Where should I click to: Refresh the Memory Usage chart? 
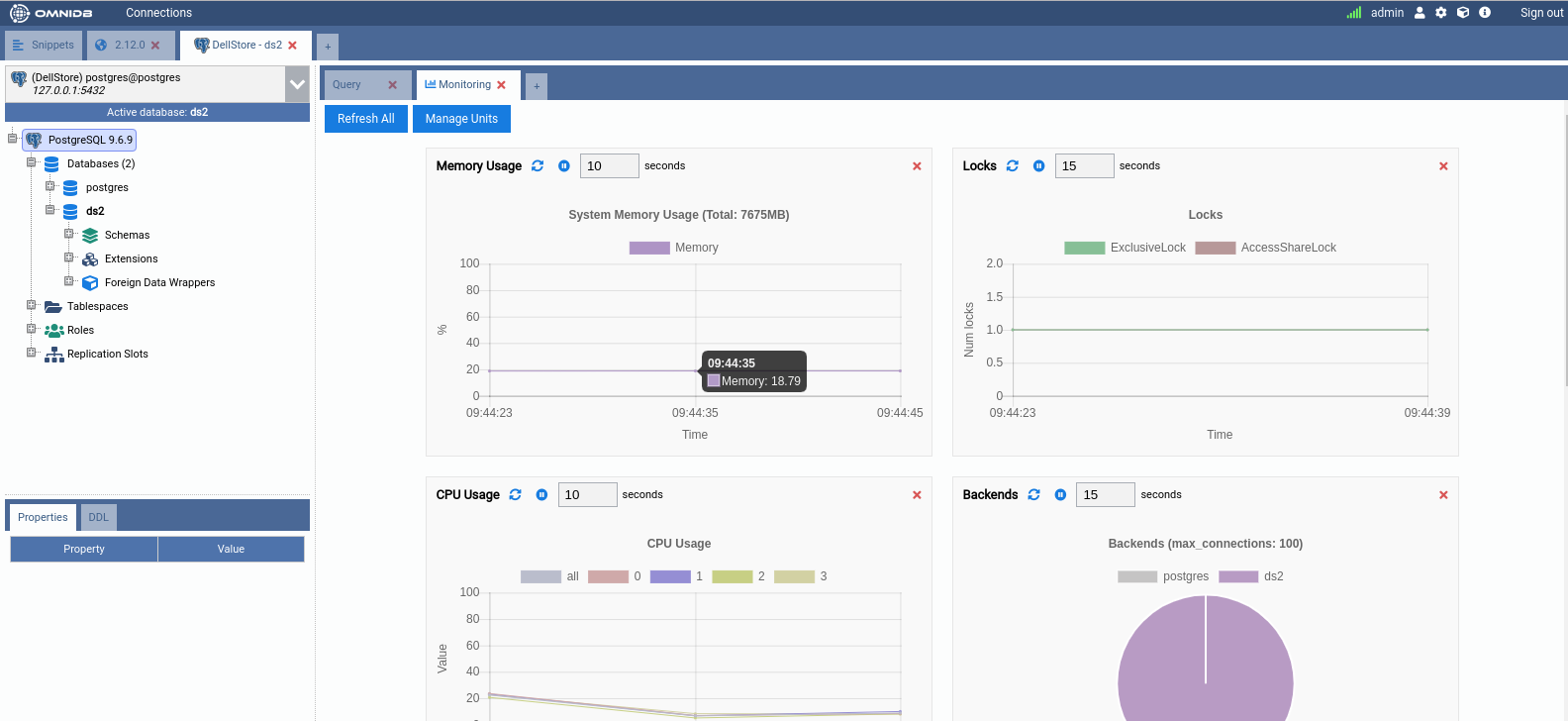(538, 166)
